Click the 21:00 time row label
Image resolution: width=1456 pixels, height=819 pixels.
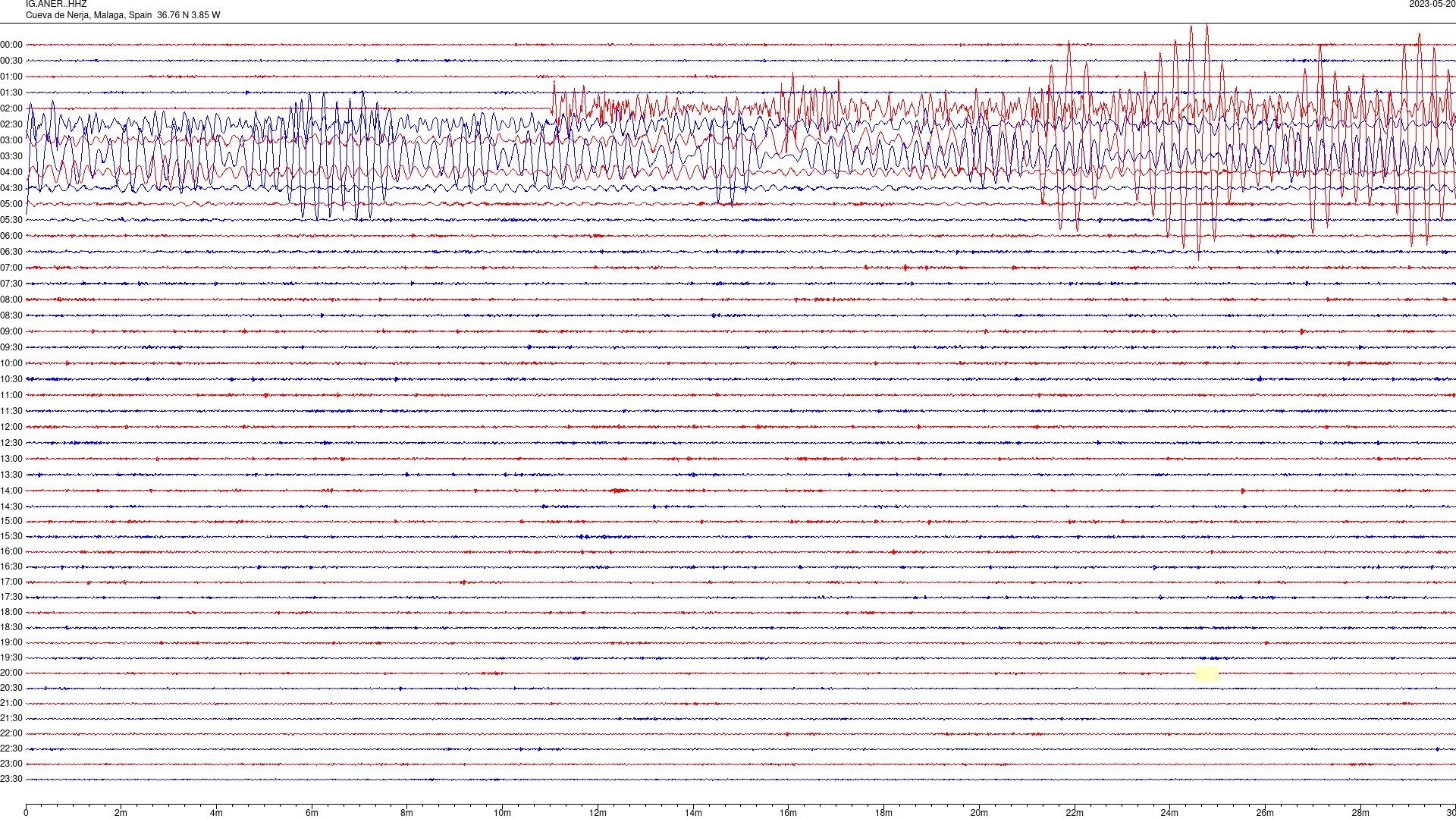pos(11,703)
